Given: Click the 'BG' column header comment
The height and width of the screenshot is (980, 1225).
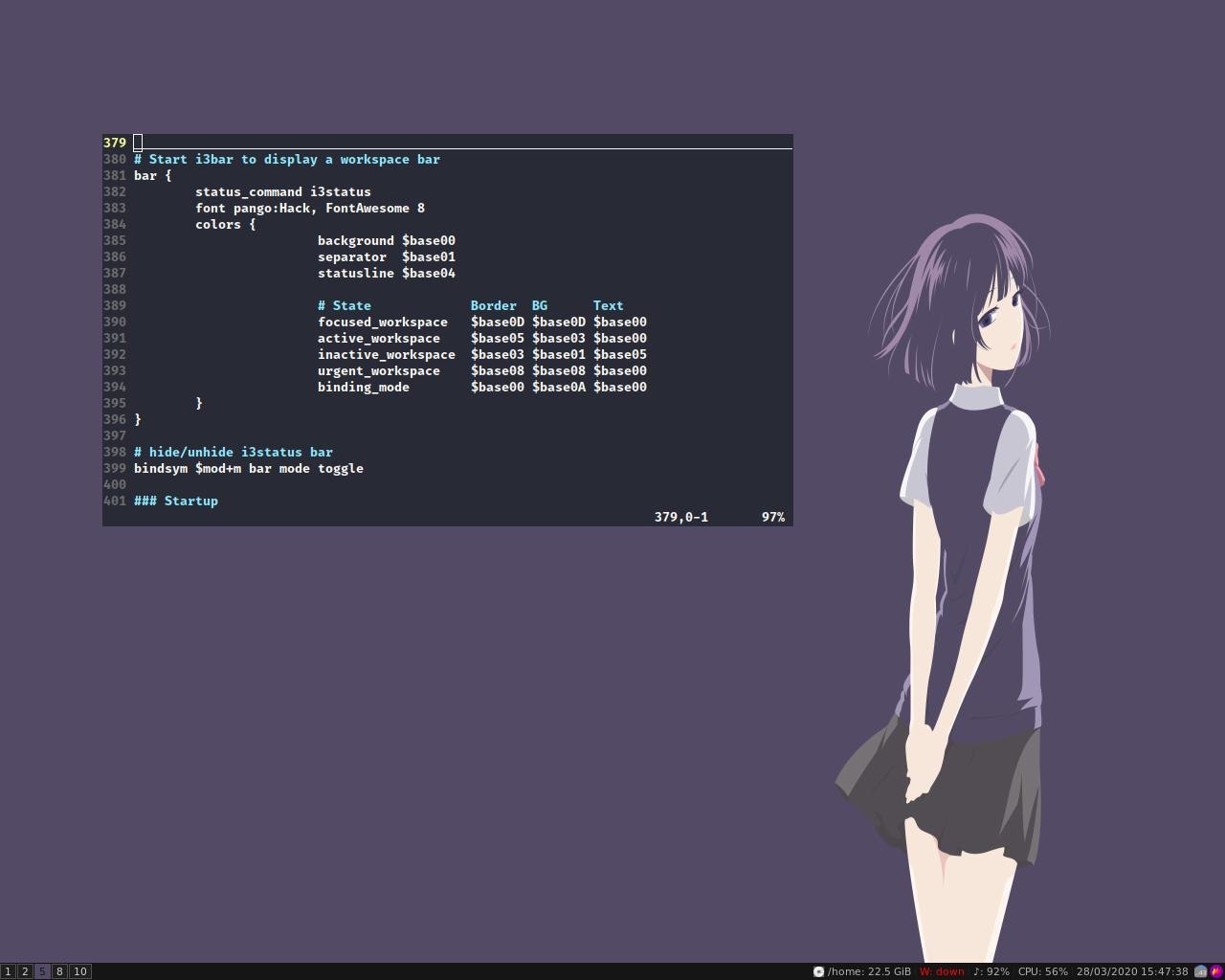Looking at the screenshot, I should 540,305.
